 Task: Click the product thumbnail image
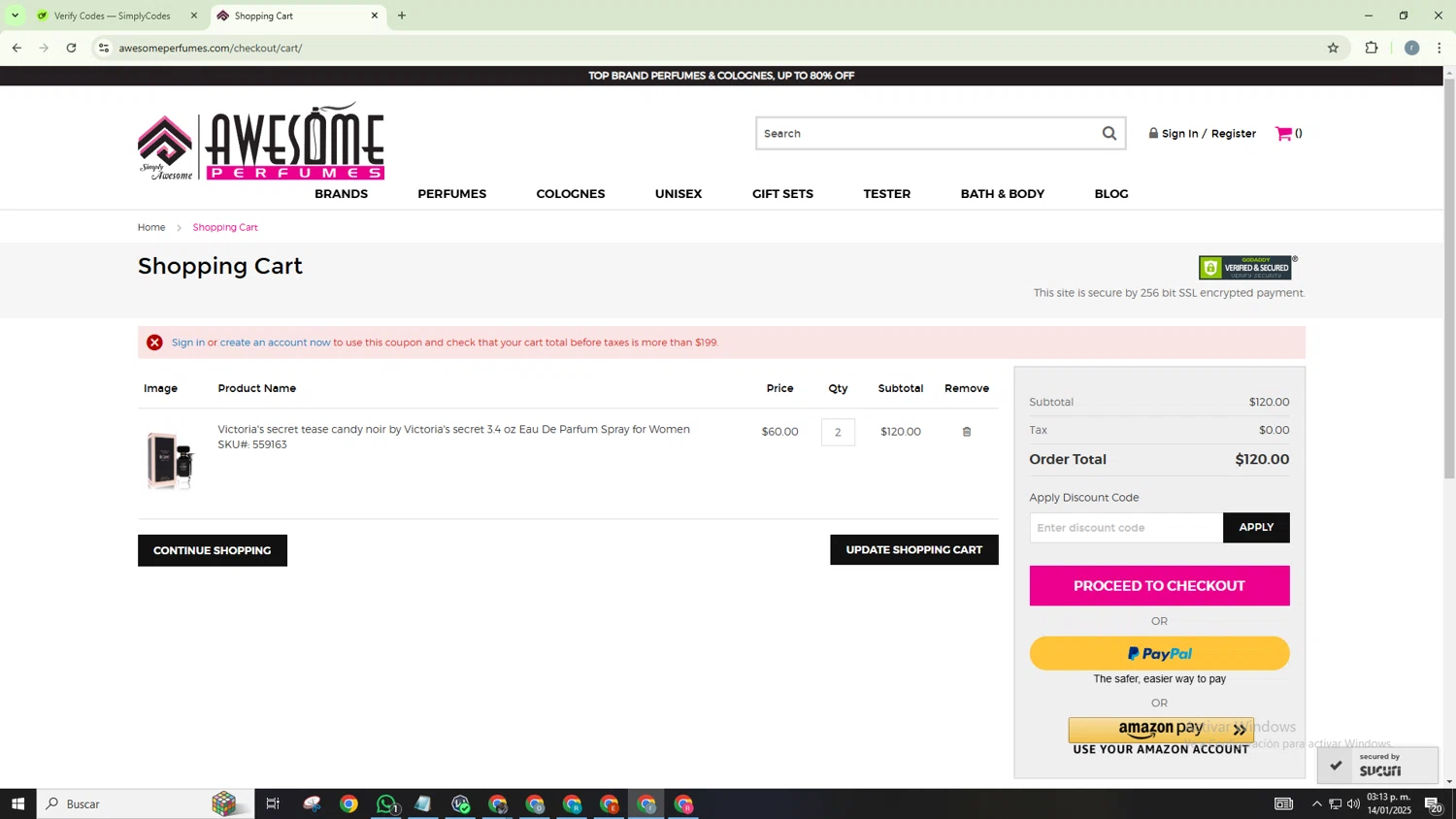click(x=171, y=461)
